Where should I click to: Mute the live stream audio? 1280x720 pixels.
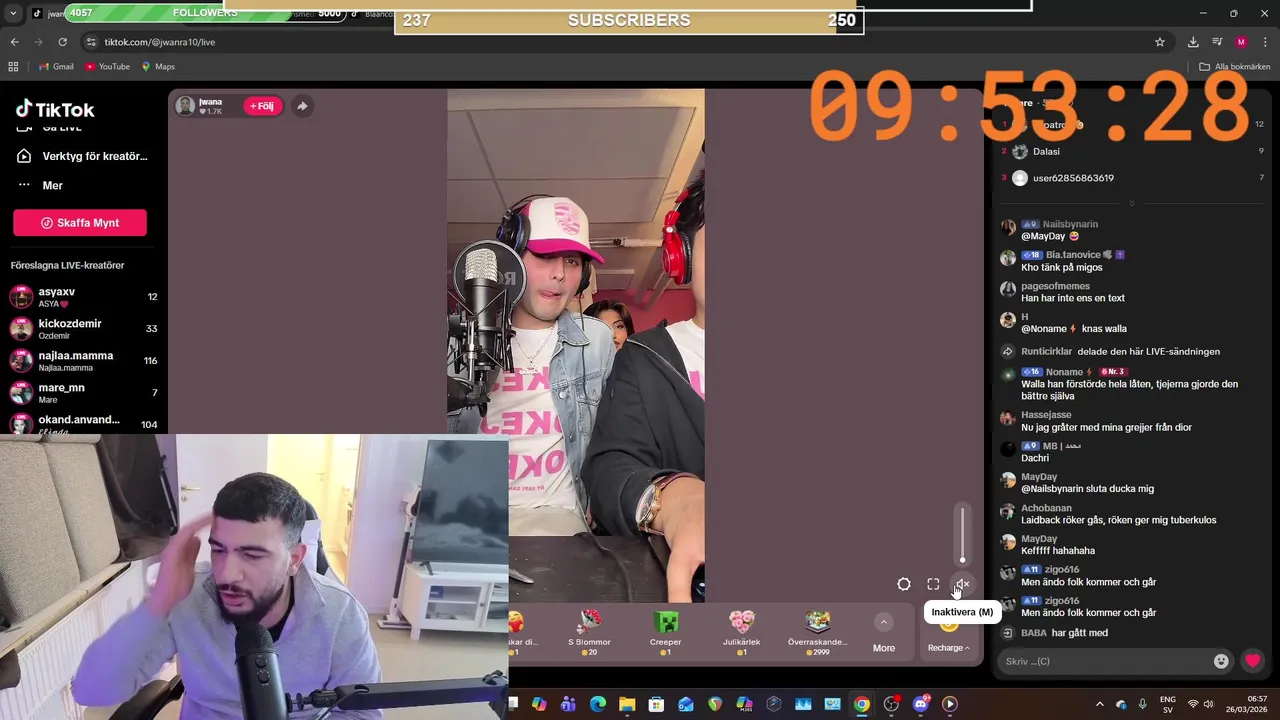click(962, 584)
